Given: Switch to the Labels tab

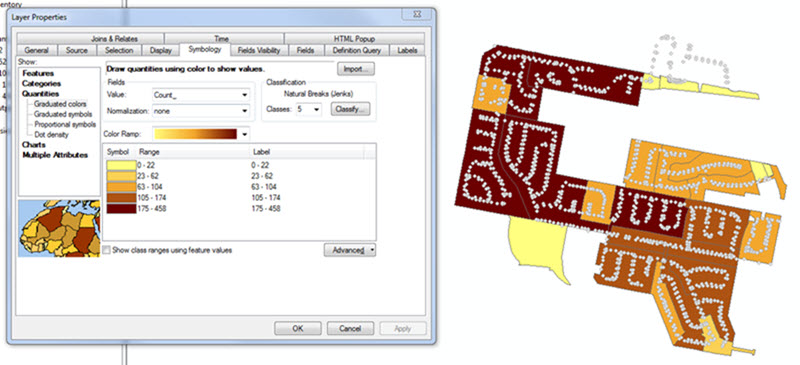Looking at the screenshot, I should coord(407,51).
